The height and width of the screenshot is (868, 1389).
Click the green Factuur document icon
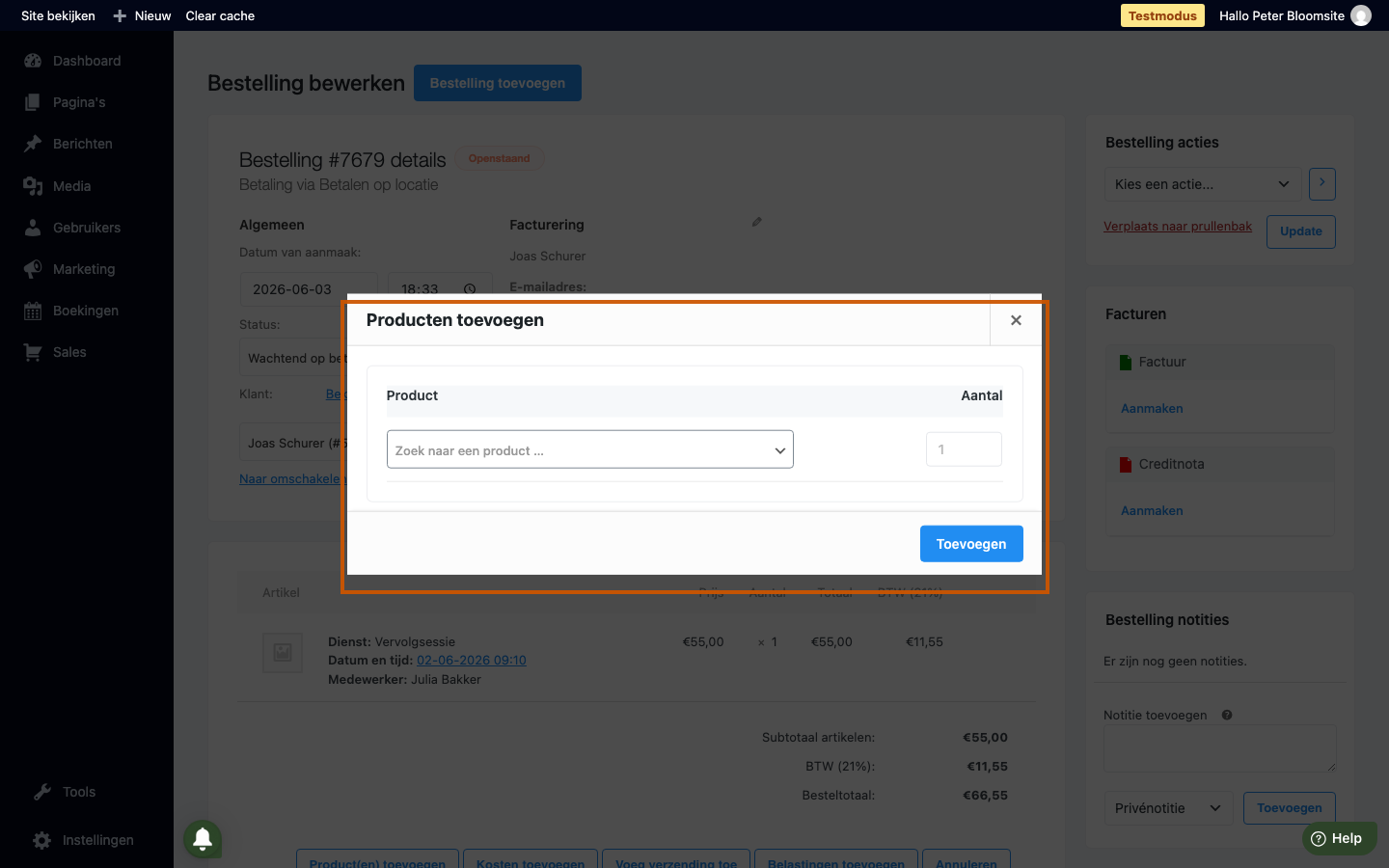click(1125, 362)
